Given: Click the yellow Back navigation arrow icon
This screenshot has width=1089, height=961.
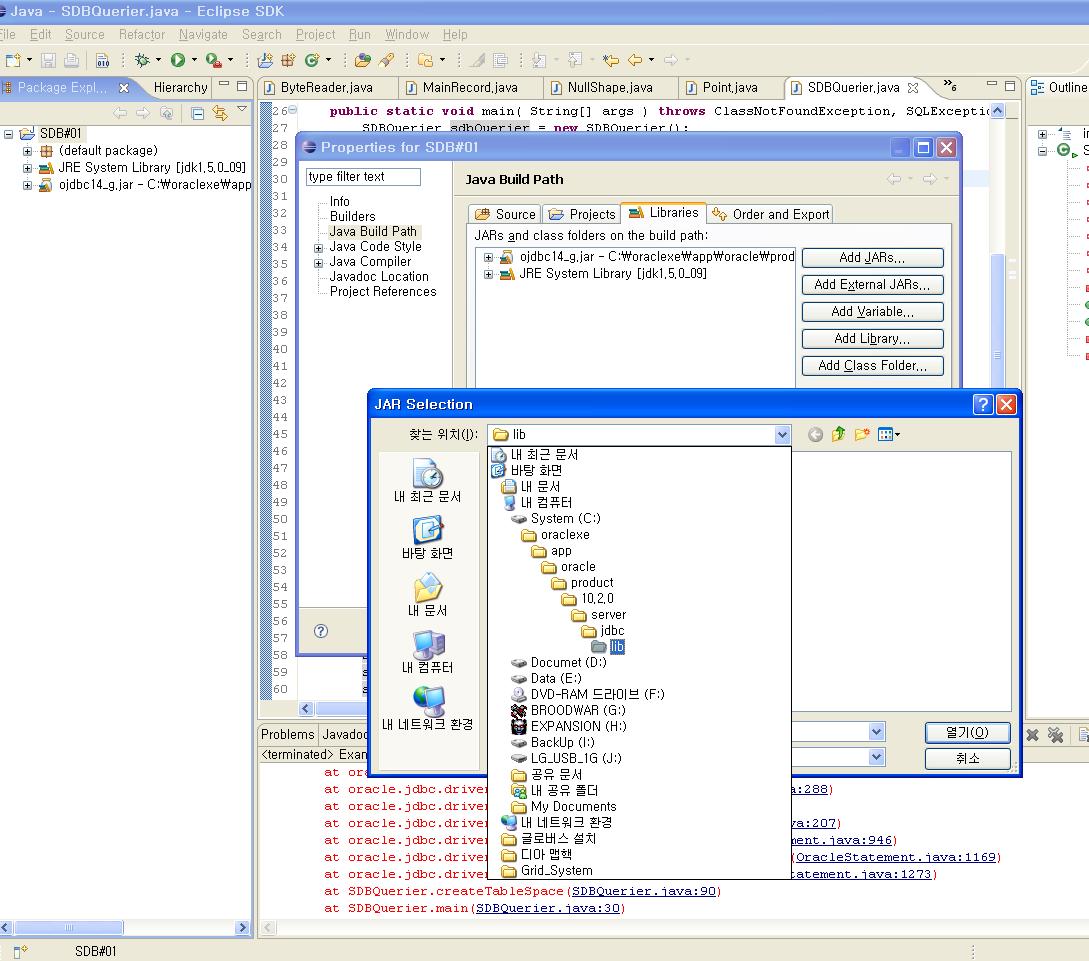Looking at the screenshot, I should (x=635, y=60).
